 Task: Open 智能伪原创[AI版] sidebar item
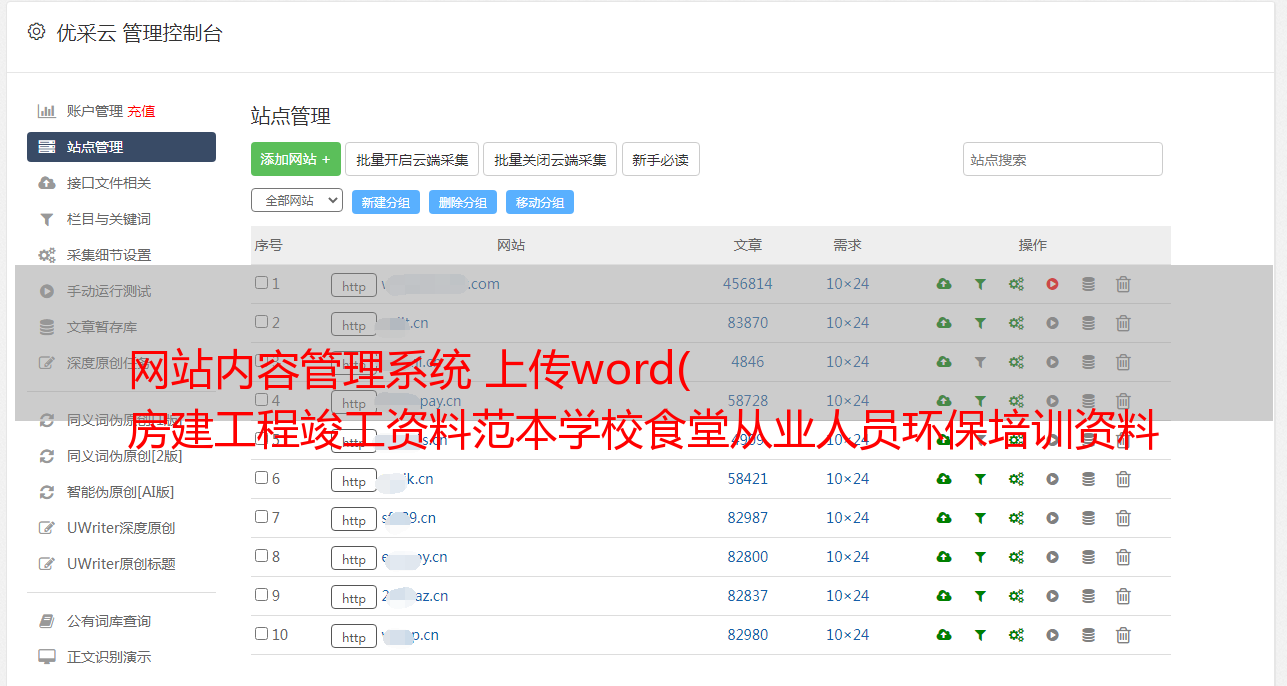tap(121, 492)
